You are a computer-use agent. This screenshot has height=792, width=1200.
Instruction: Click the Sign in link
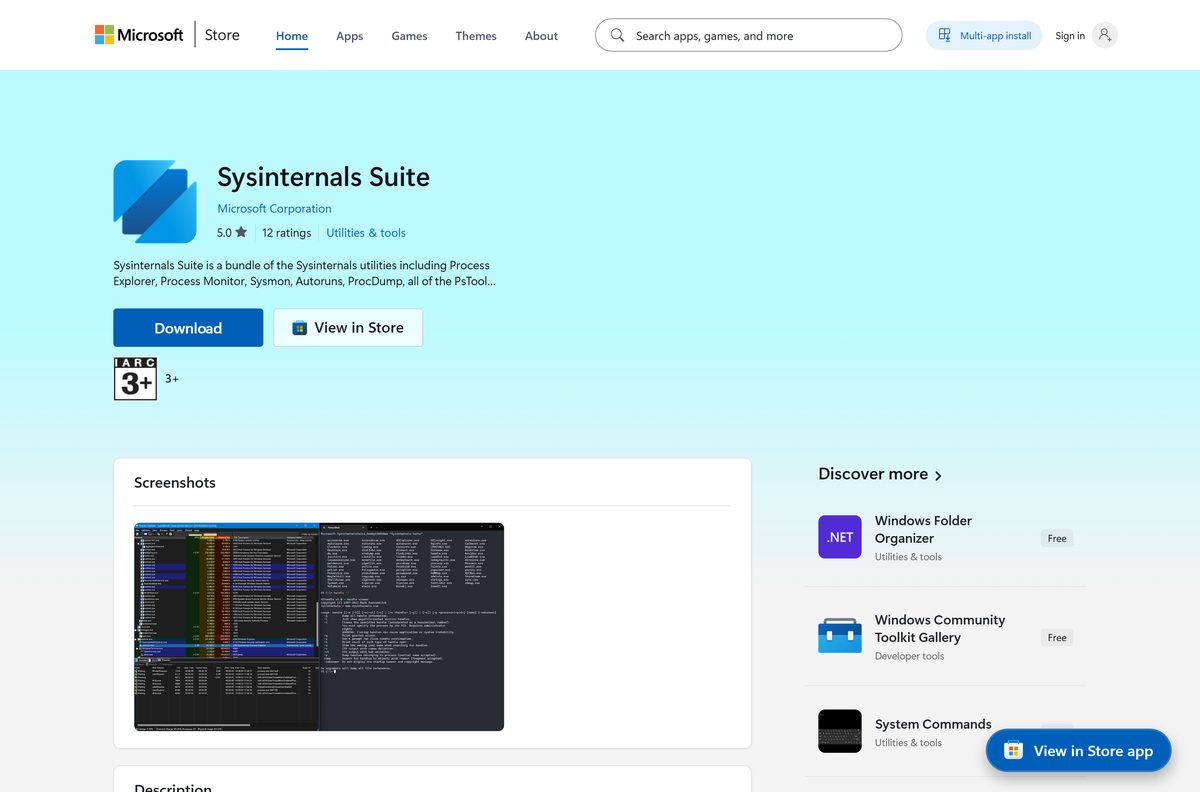pos(1070,36)
